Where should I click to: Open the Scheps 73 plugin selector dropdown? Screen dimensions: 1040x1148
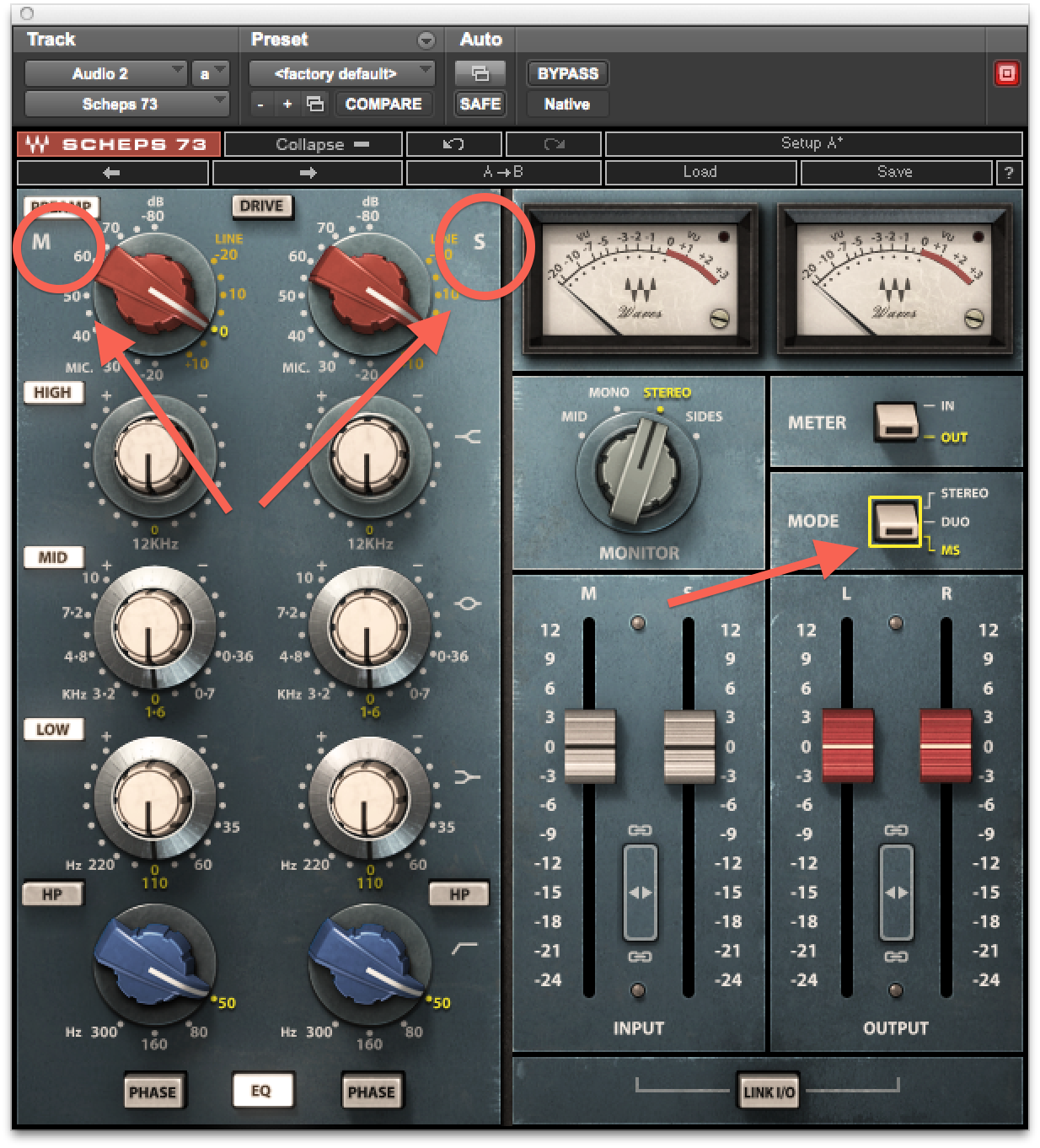coord(126,104)
